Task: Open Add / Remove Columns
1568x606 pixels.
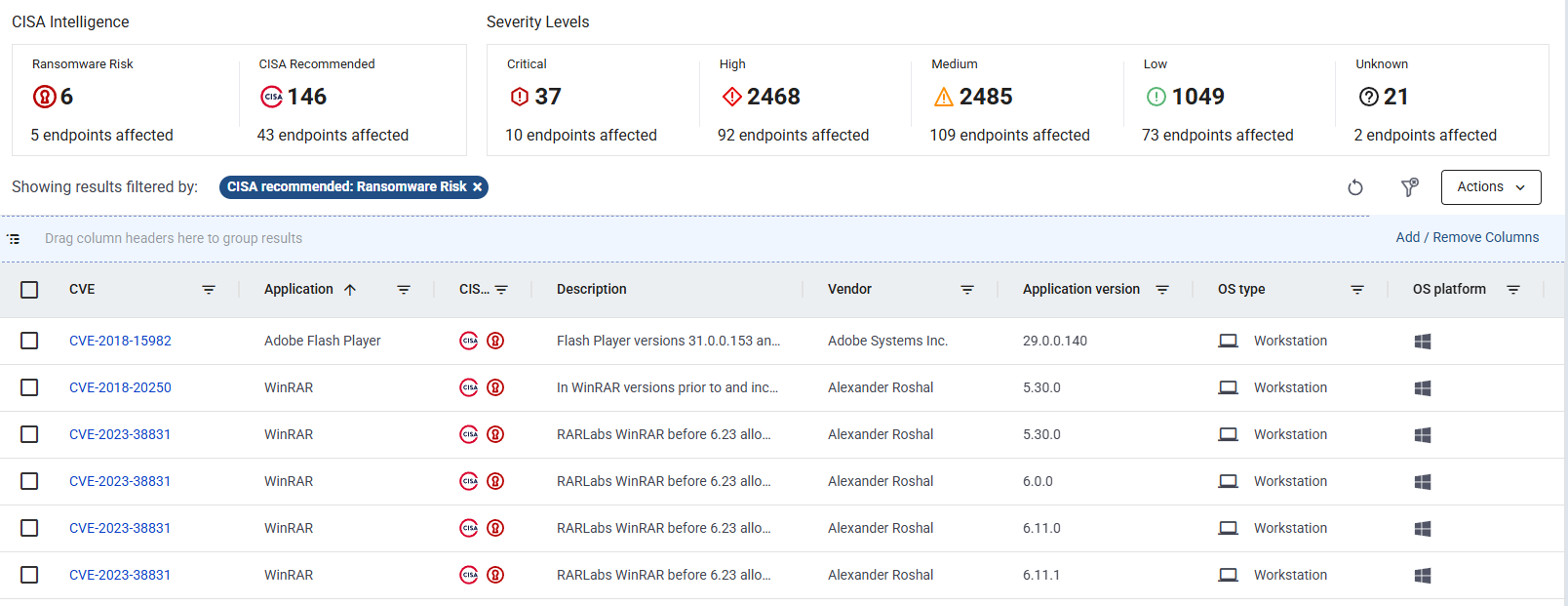Action: 1467,237
